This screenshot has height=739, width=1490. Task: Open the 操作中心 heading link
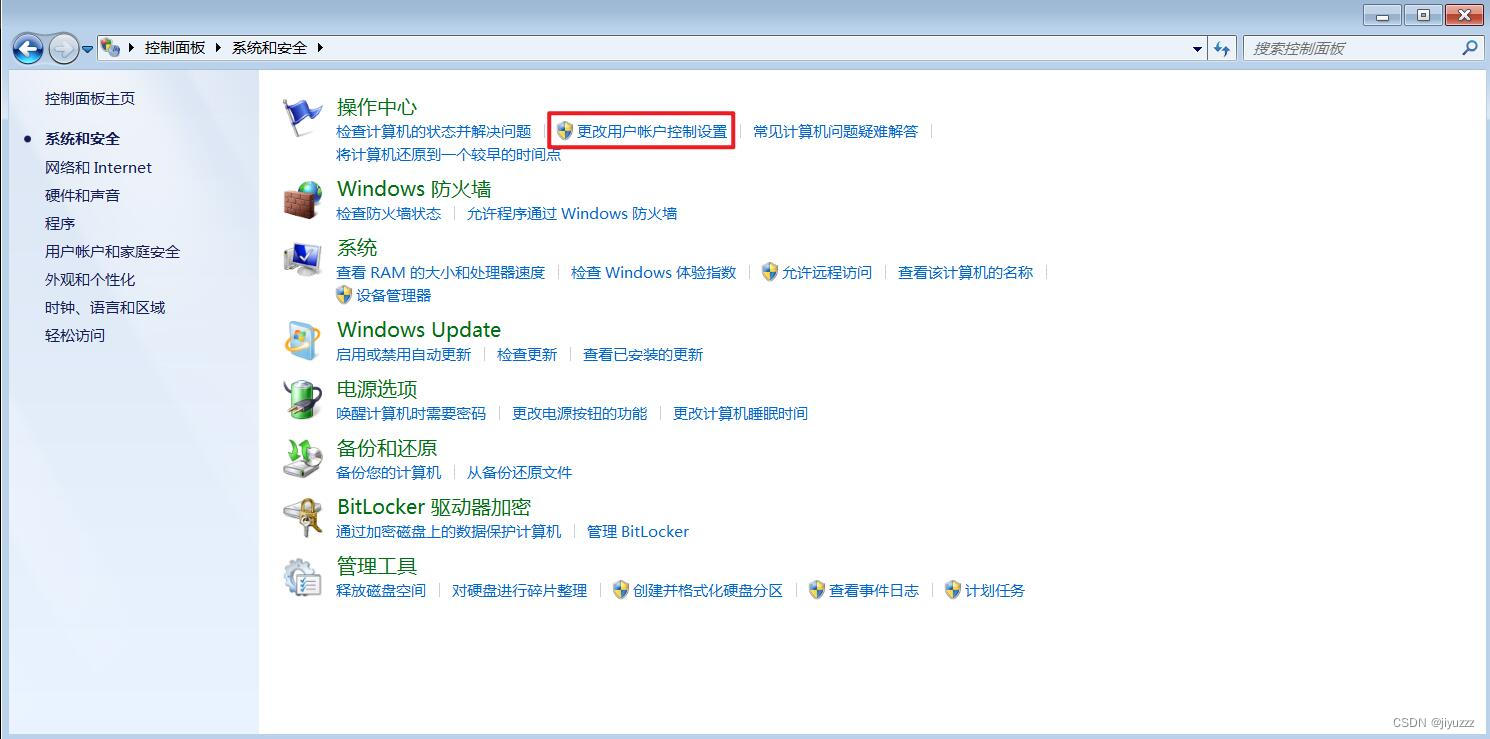[377, 106]
